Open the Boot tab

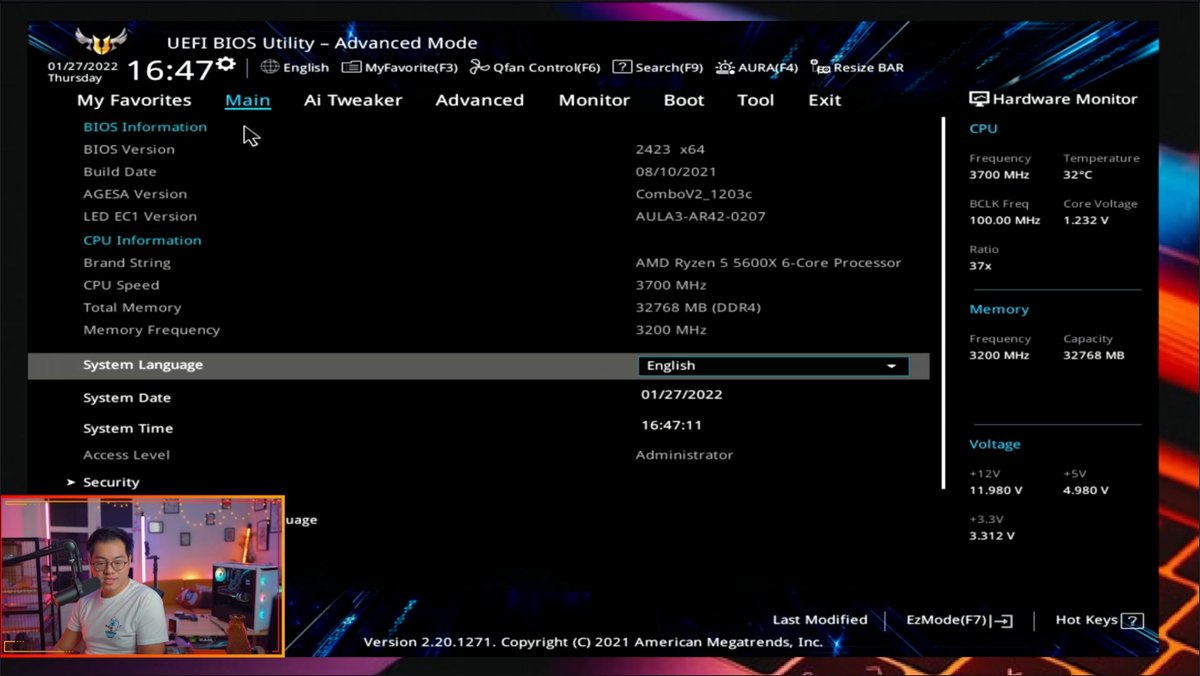pos(684,100)
